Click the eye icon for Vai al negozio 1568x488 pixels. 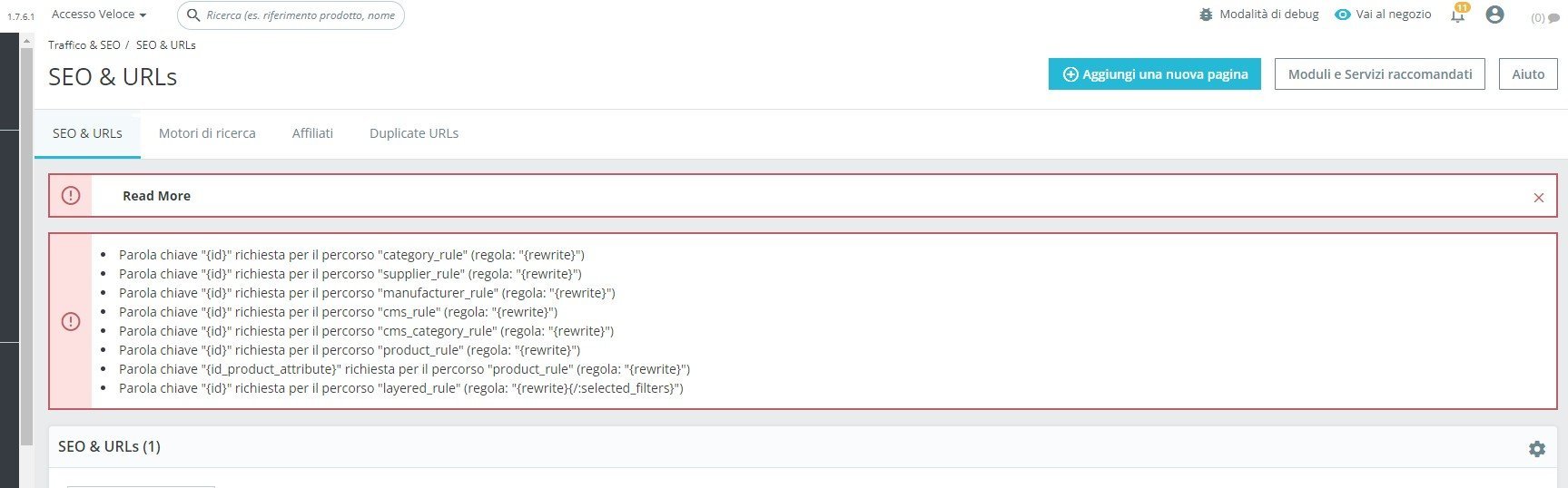[1343, 15]
